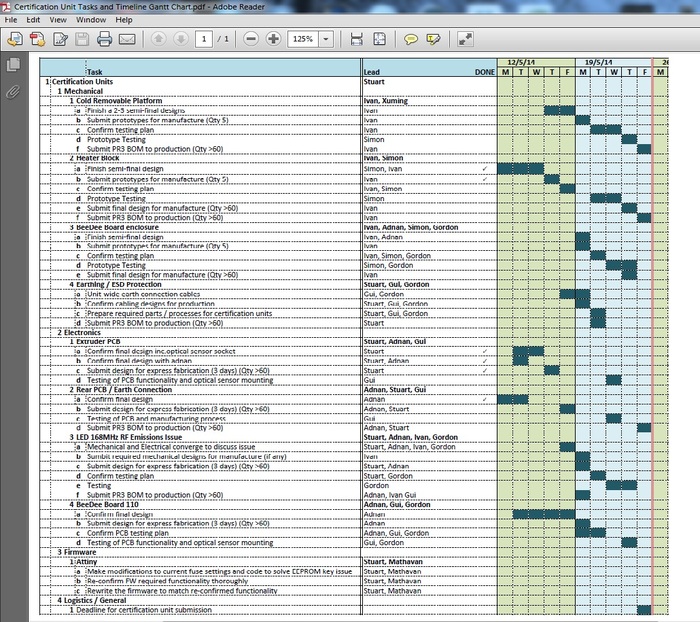Click 'BeeDee Board enclosure' heading

click(117, 227)
